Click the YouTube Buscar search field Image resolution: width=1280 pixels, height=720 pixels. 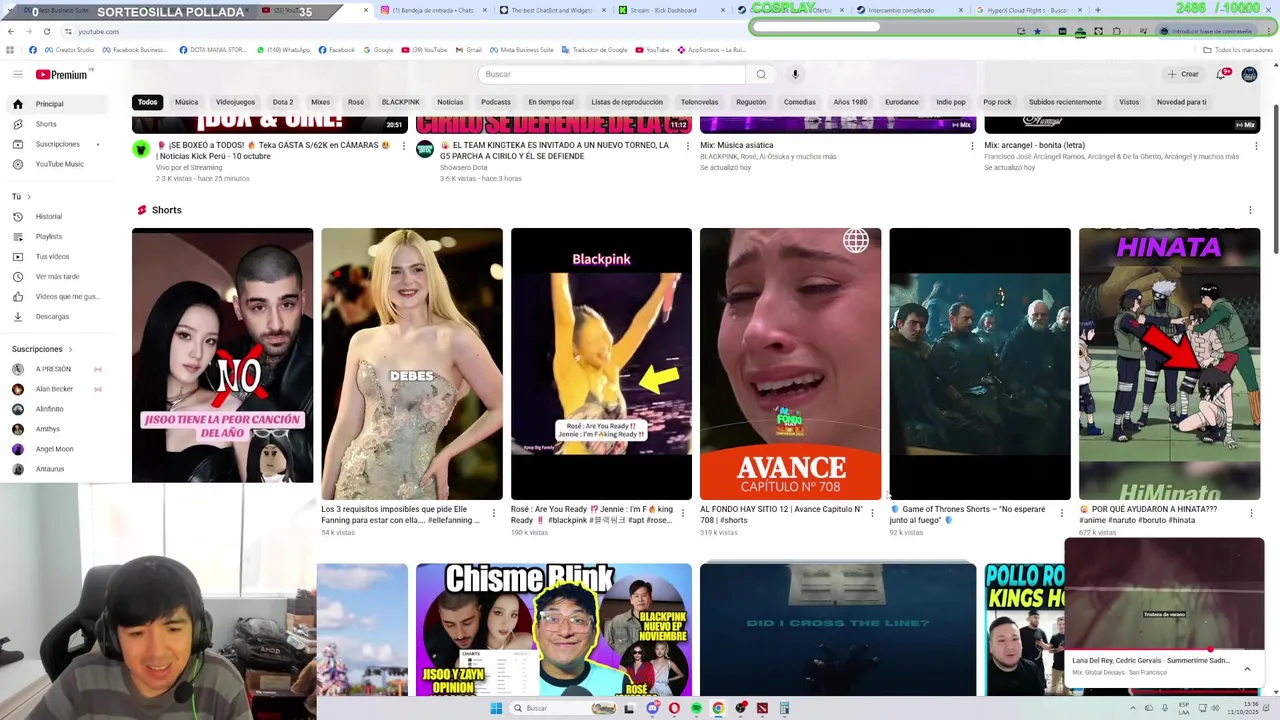coord(611,74)
